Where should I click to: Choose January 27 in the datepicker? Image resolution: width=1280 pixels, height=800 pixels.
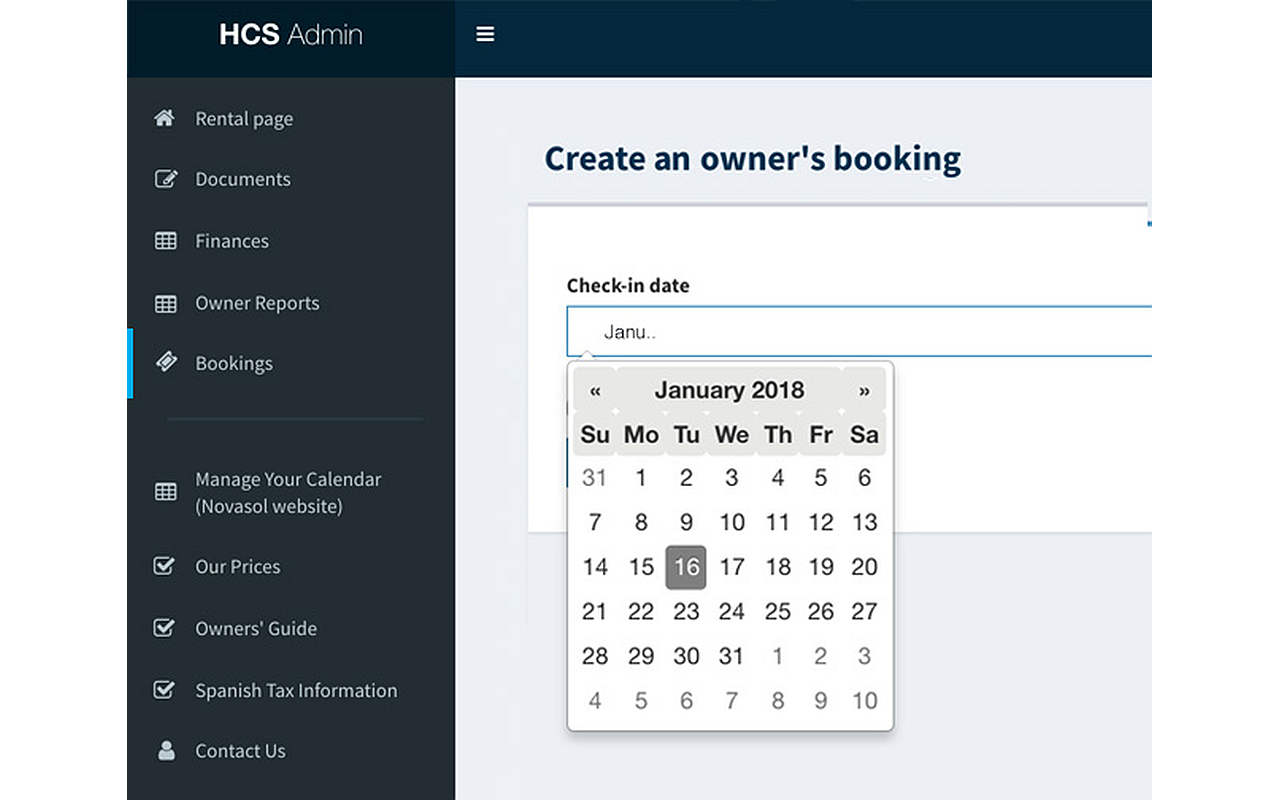pos(864,611)
